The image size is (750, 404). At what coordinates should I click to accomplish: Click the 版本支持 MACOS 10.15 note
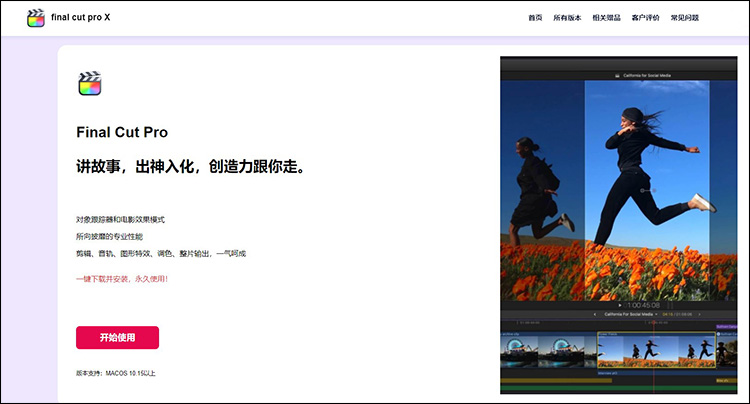click(116, 373)
